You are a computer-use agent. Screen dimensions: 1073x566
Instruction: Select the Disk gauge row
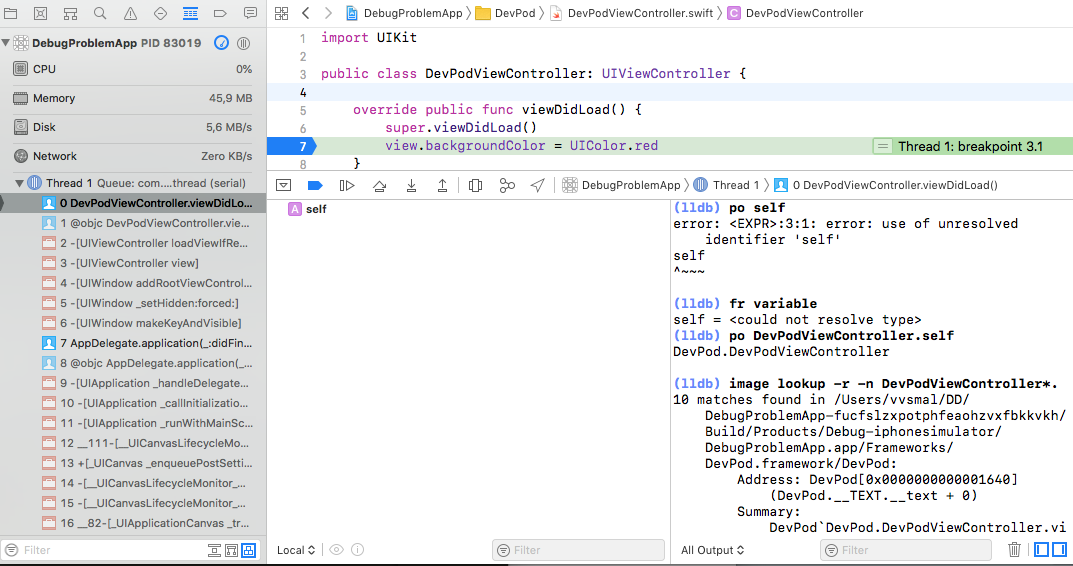pyautogui.click(x=133, y=127)
